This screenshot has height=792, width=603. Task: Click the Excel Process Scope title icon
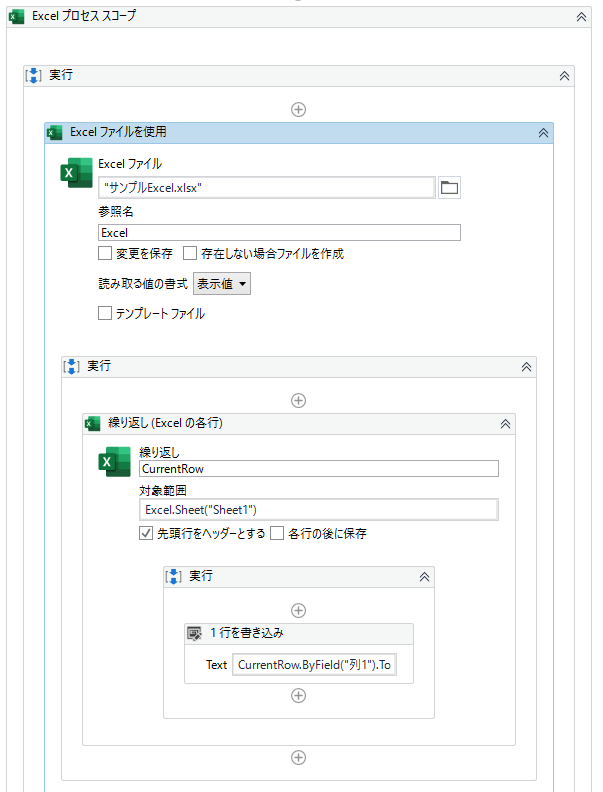[x=17, y=17]
